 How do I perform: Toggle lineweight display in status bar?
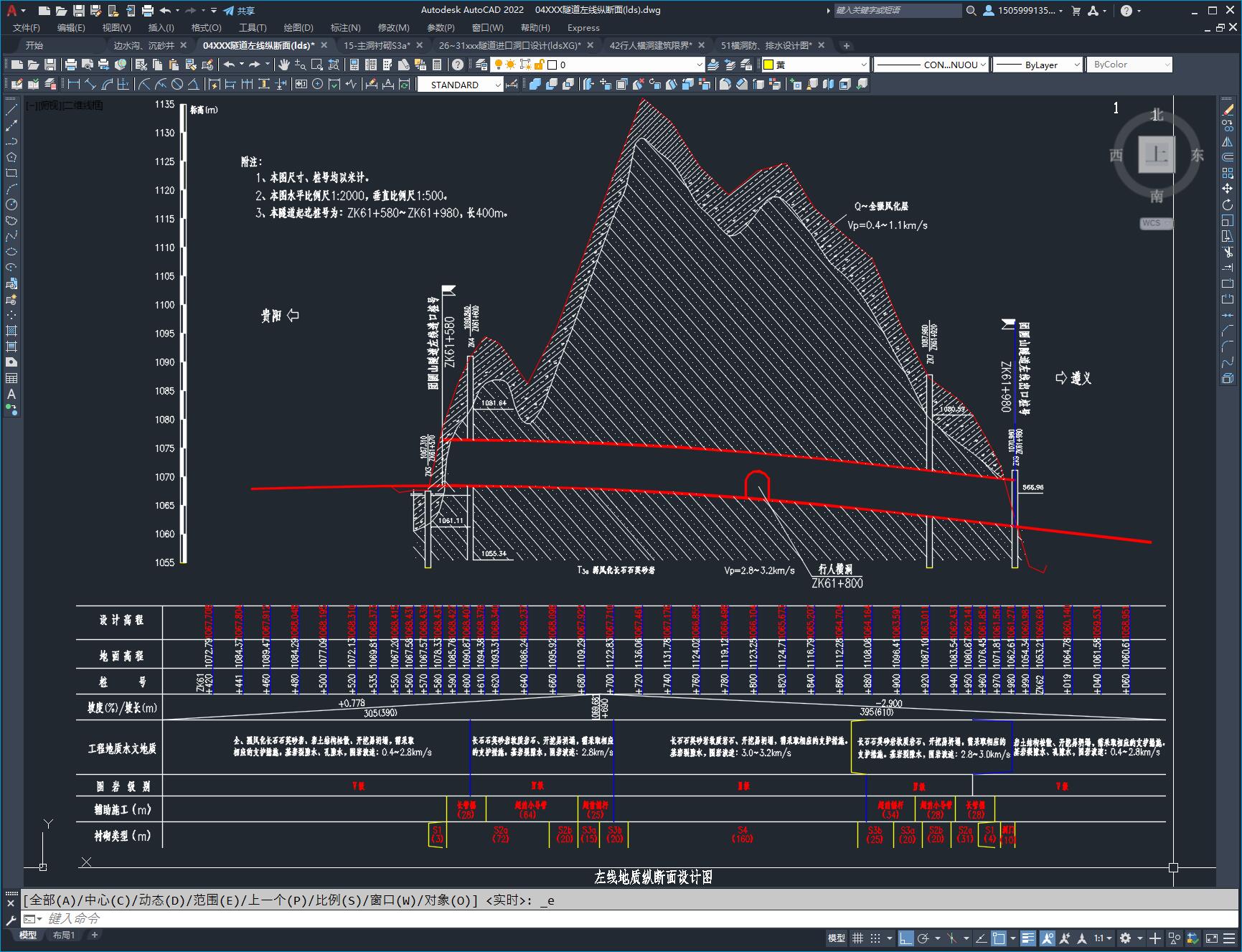(x=1028, y=938)
